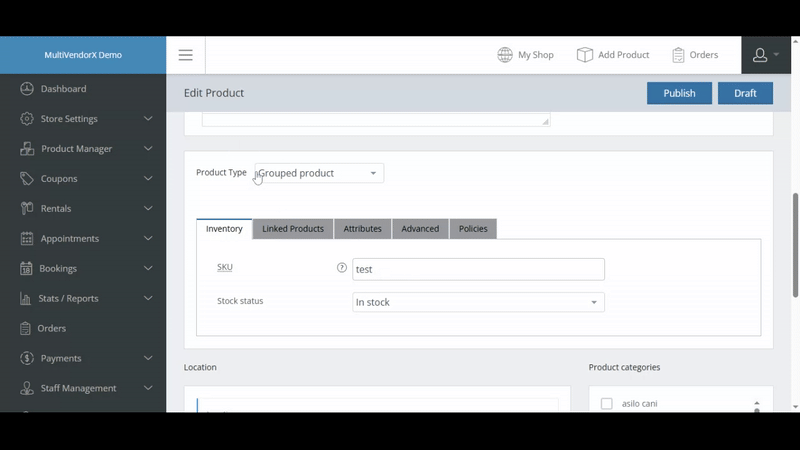Save product with the Draft button
Image resolution: width=800 pixels, height=450 pixels.
point(745,93)
